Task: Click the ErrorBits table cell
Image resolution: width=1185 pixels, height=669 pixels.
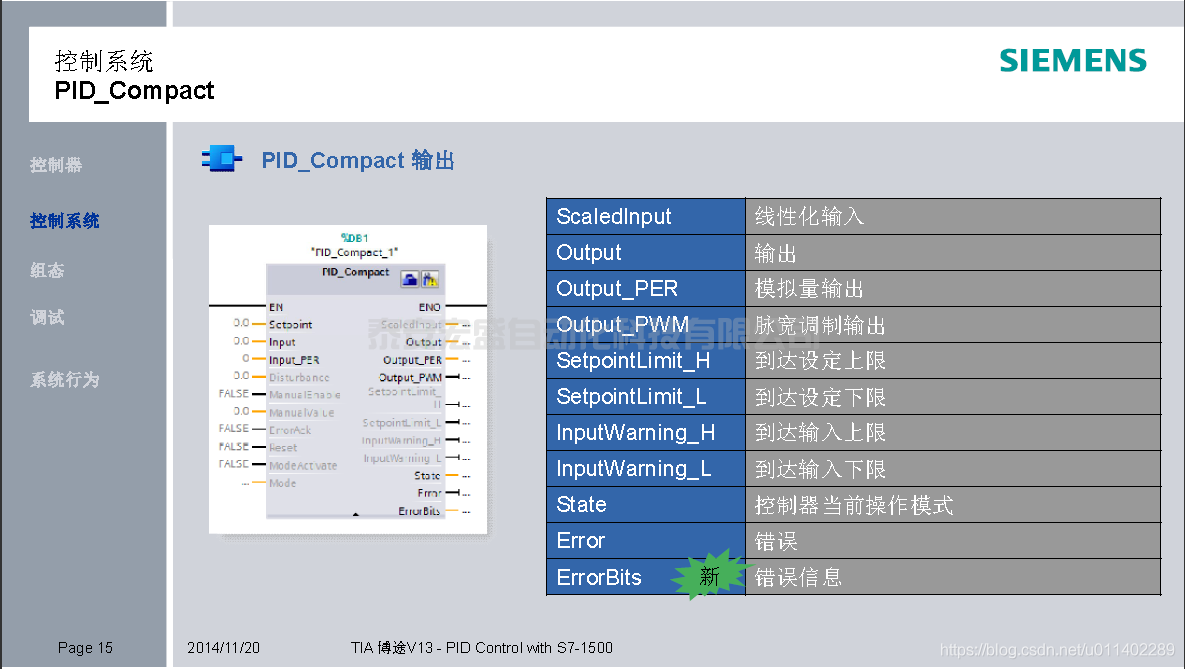Action: pyautogui.click(x=600, y=577)
